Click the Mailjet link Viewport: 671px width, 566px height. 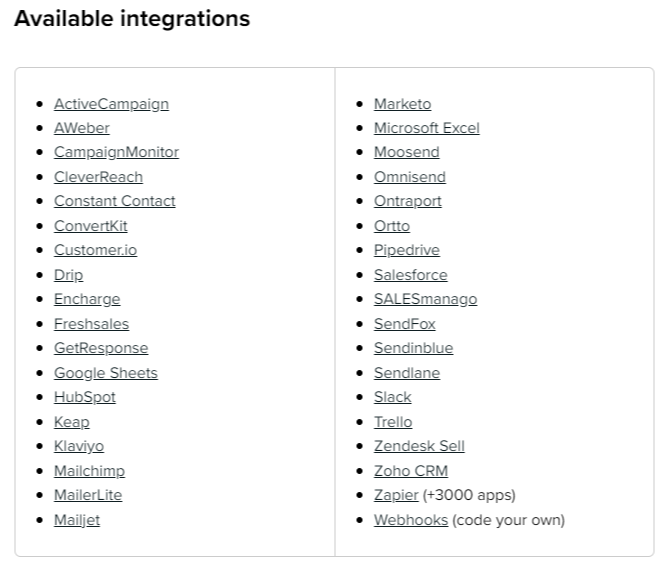77,520
